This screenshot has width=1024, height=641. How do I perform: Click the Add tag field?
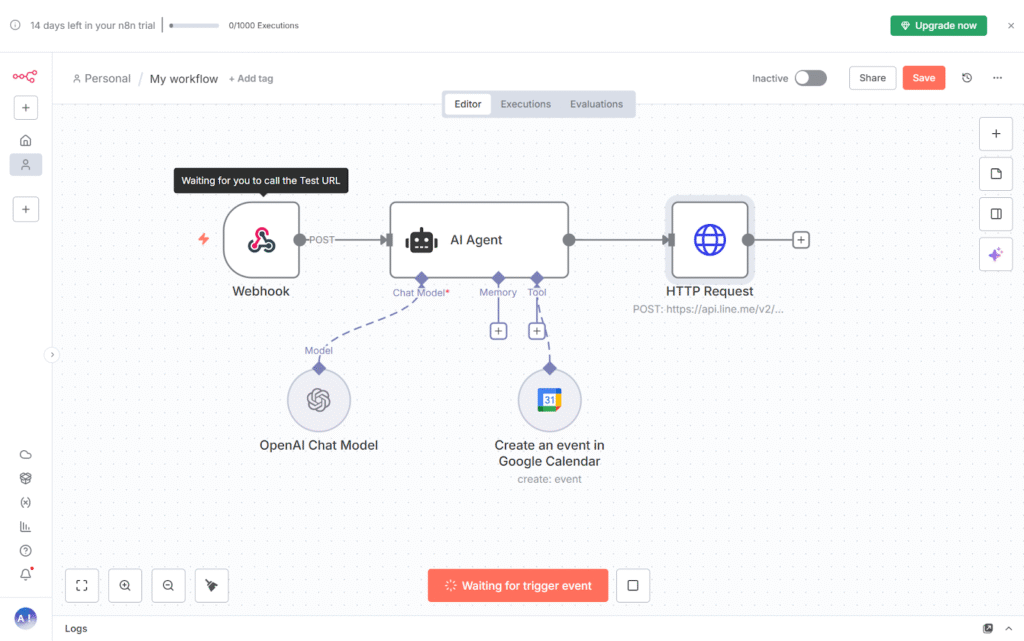[251, 79]
